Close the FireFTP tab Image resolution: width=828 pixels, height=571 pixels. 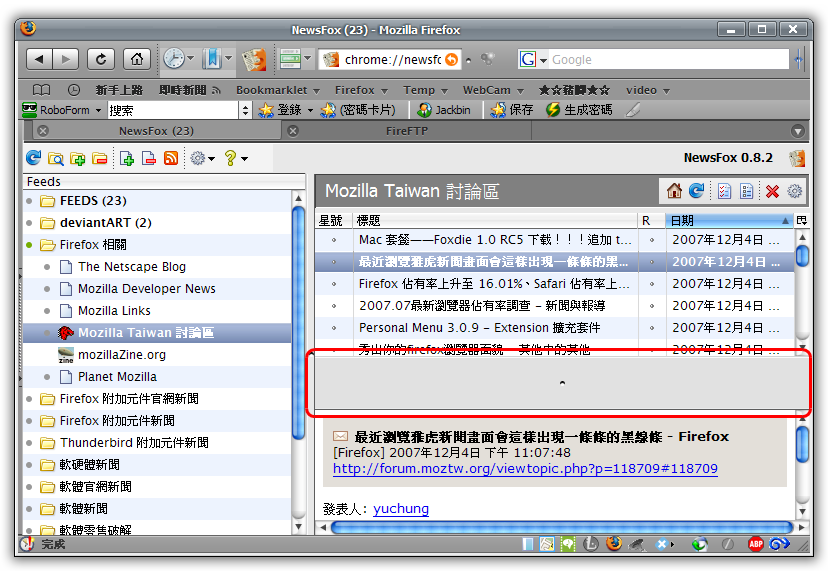coord(293,130)
